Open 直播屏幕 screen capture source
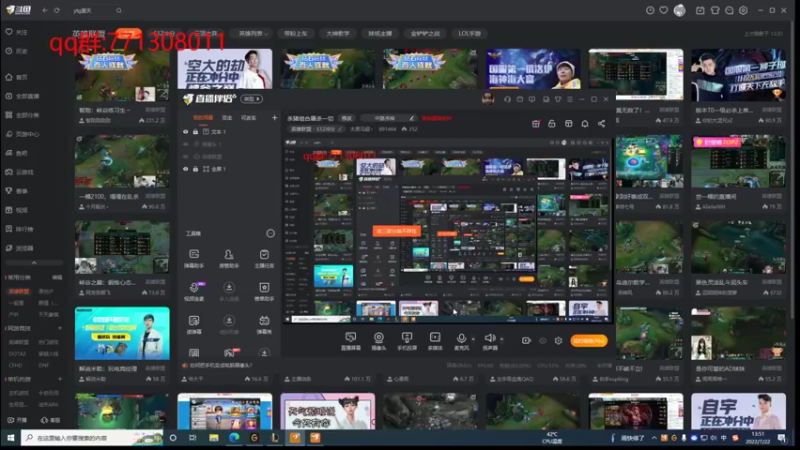Image resolution: width=800 pixels, height=450 pixels. pyautogui.click(x=351, y=341)
